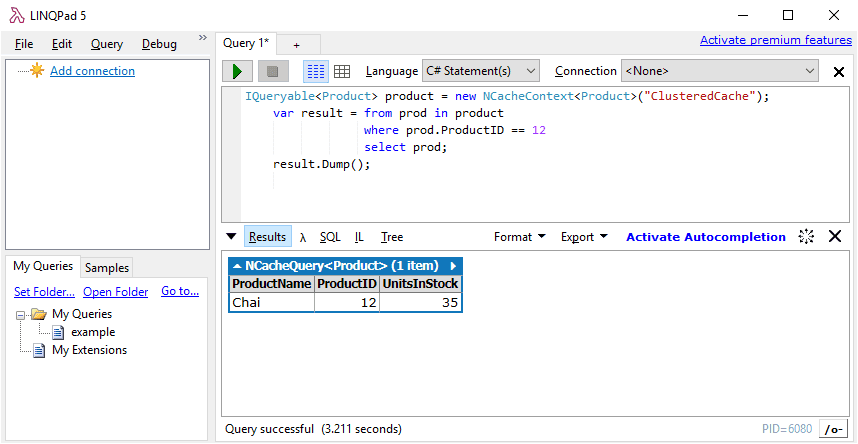
Task: Click the /o- button in status bar
Action: point(833,429)
